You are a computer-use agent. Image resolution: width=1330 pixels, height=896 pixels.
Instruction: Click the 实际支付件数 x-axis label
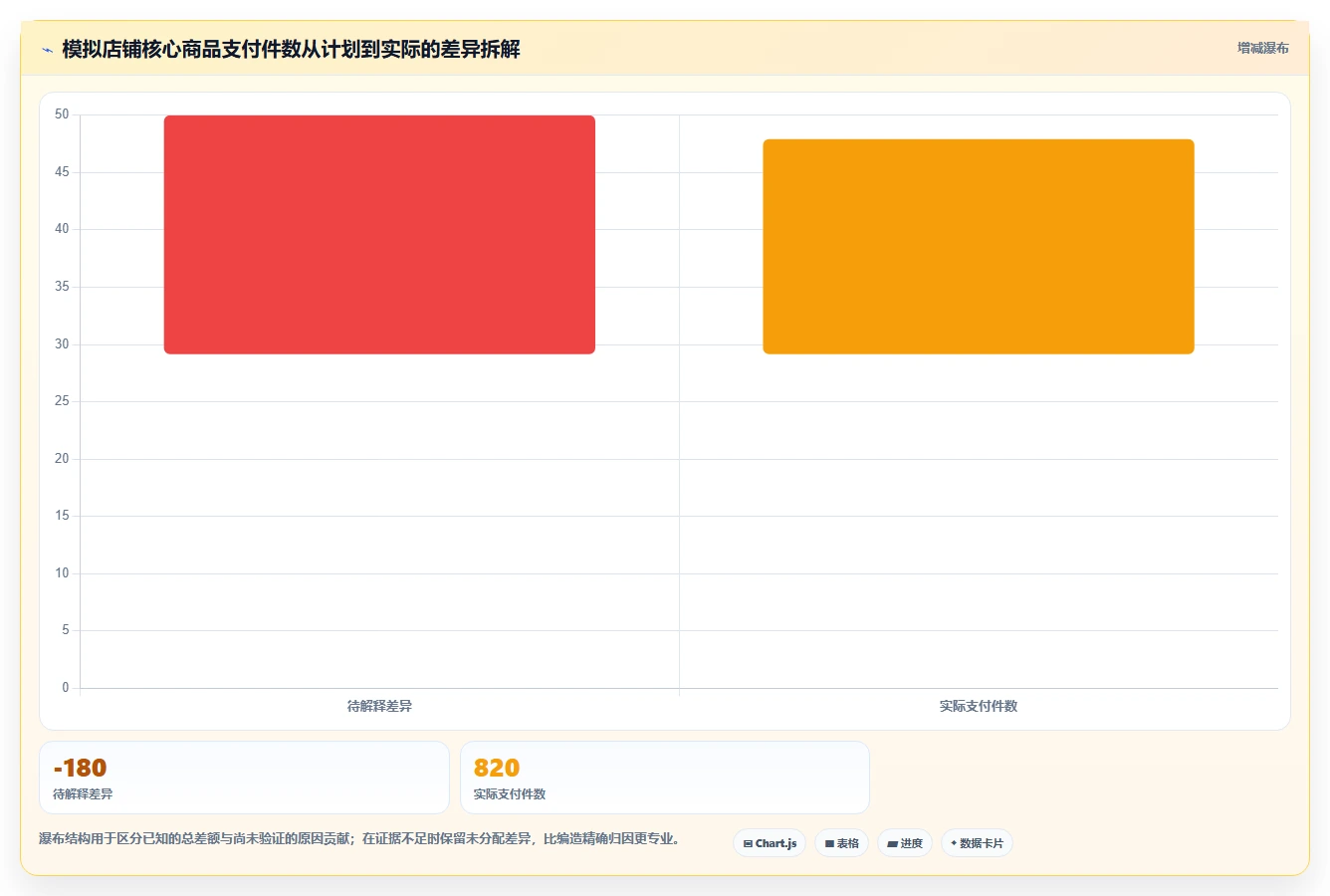pos(979,706)
